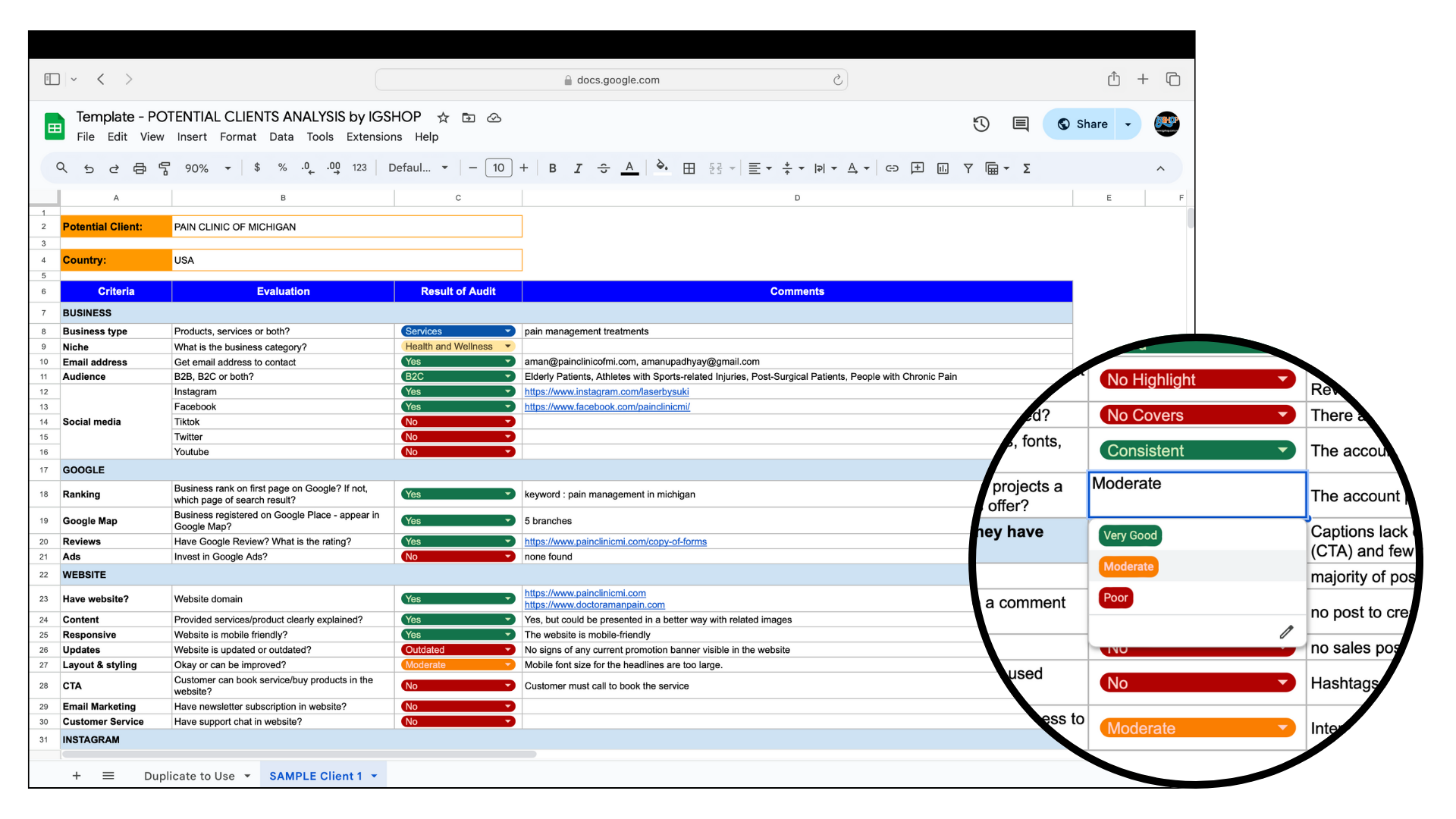Click the Share button
1456x819 pixels.
1082,124
